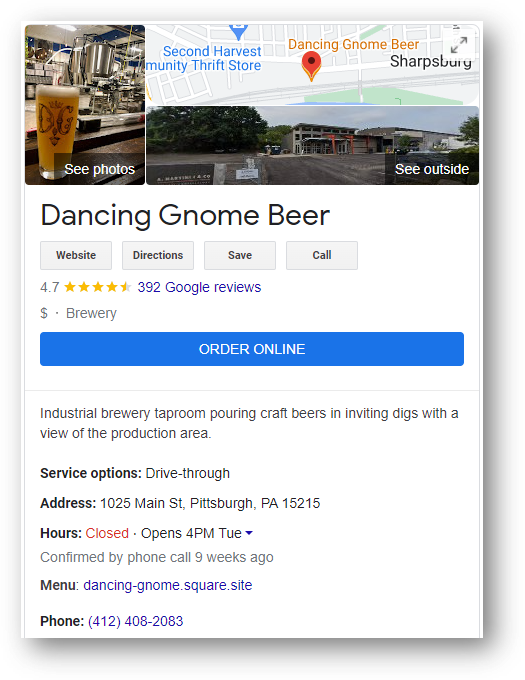
Task: Open the 392 Google reviews link
Action: point(199,287)
